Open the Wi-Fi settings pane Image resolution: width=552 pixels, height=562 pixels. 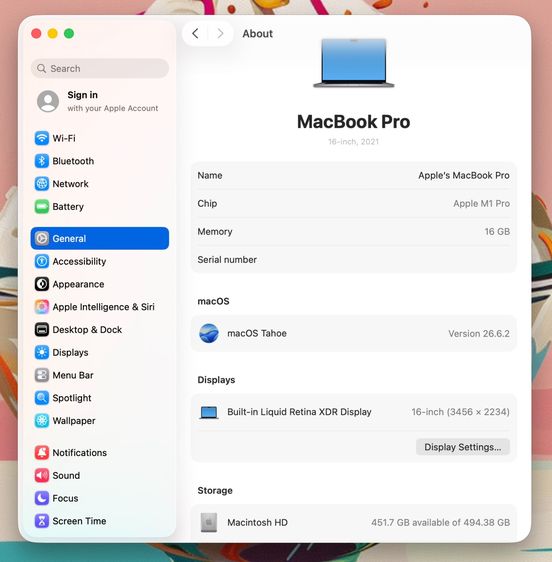pos(100,138)
